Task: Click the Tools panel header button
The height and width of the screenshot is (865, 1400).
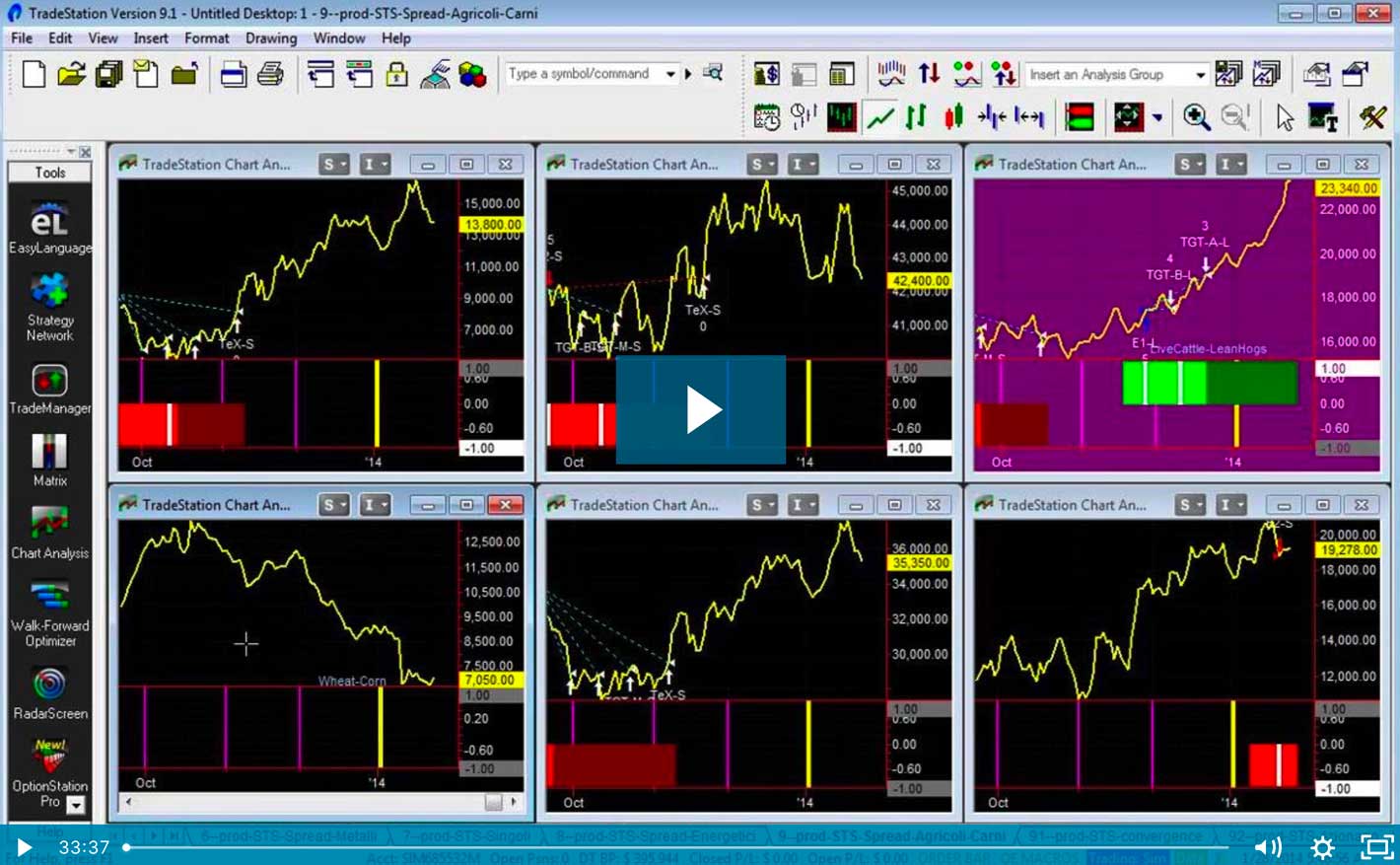Action: tap(49, 173)
